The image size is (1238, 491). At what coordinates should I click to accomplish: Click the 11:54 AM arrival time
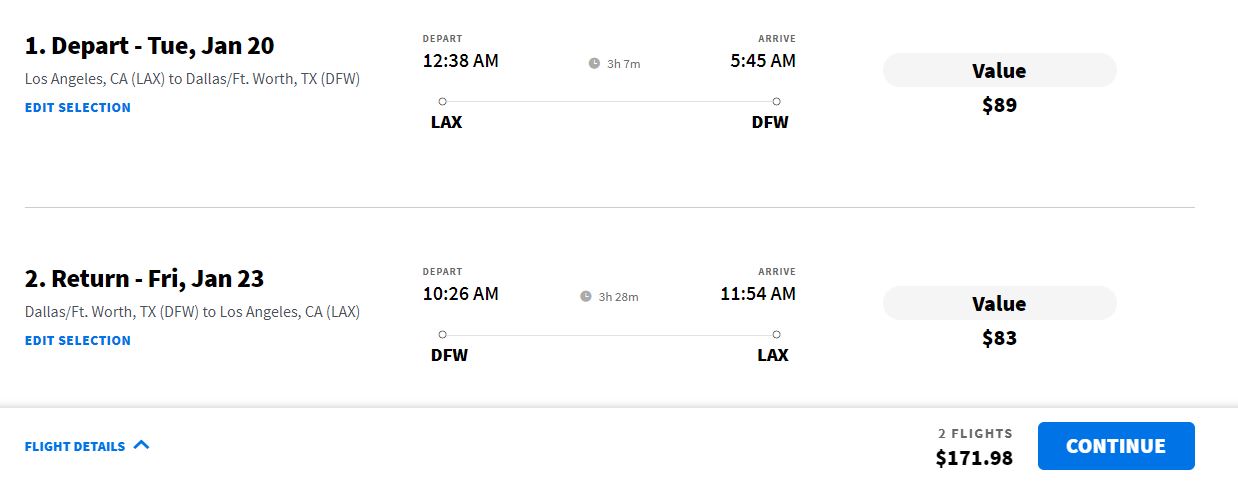click(x=758, y=294)
